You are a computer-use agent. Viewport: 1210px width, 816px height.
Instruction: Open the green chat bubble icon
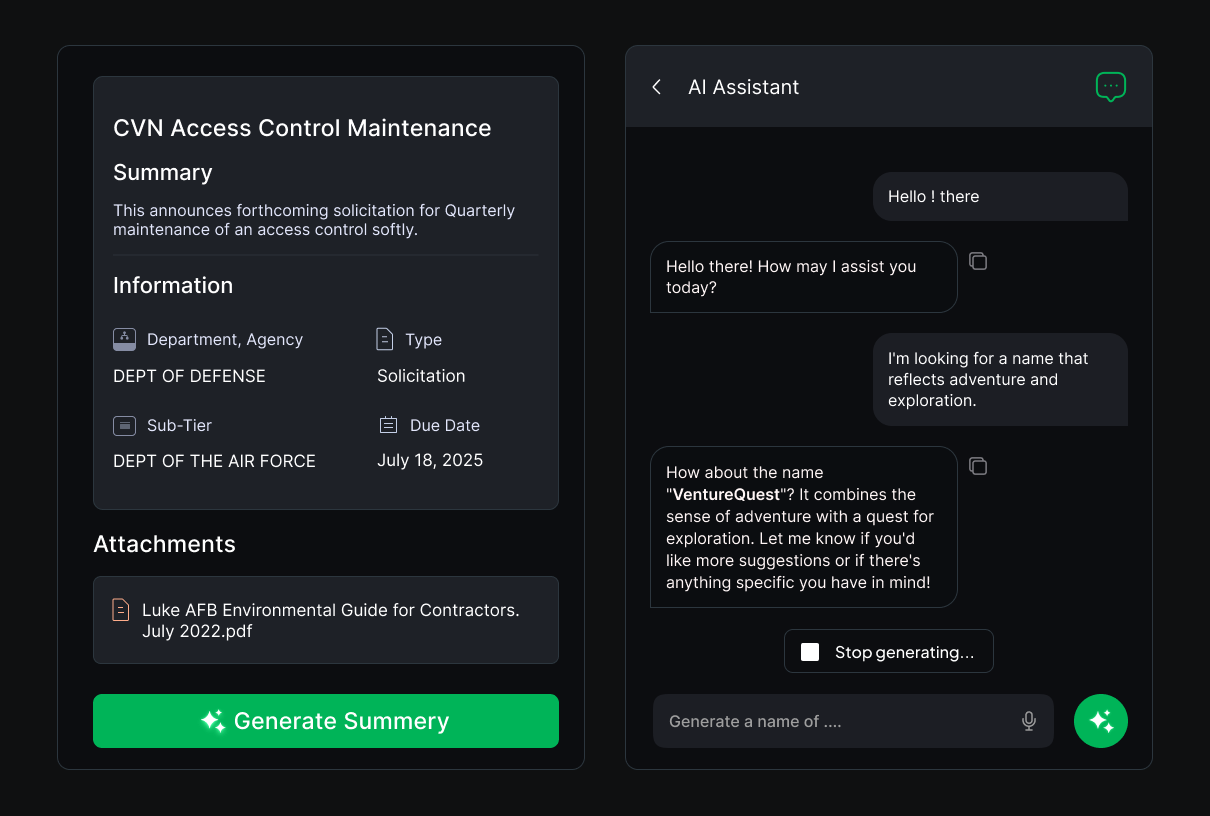coord(1111,87)
